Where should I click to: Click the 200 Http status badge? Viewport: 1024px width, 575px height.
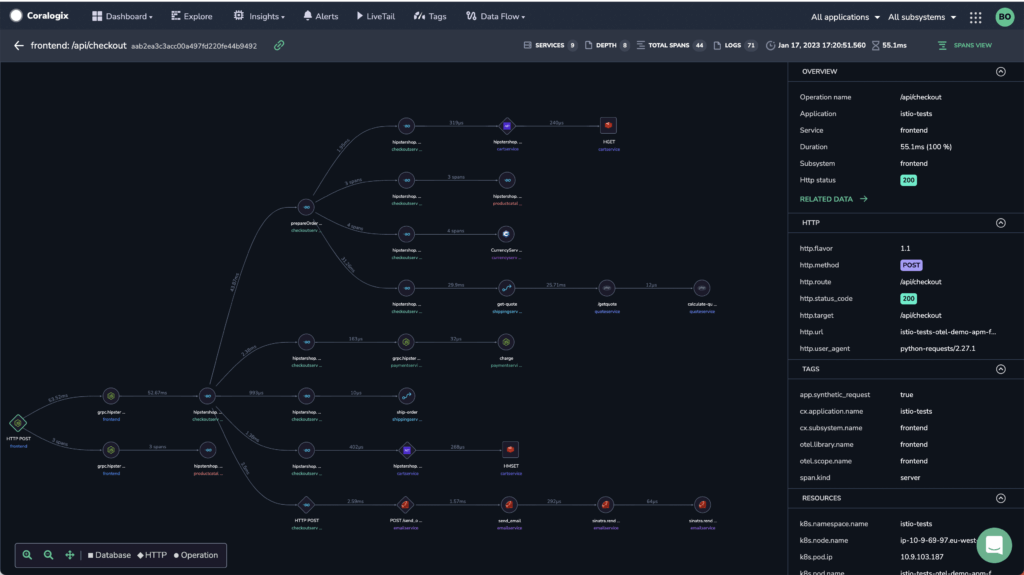(x=908, y=180)
